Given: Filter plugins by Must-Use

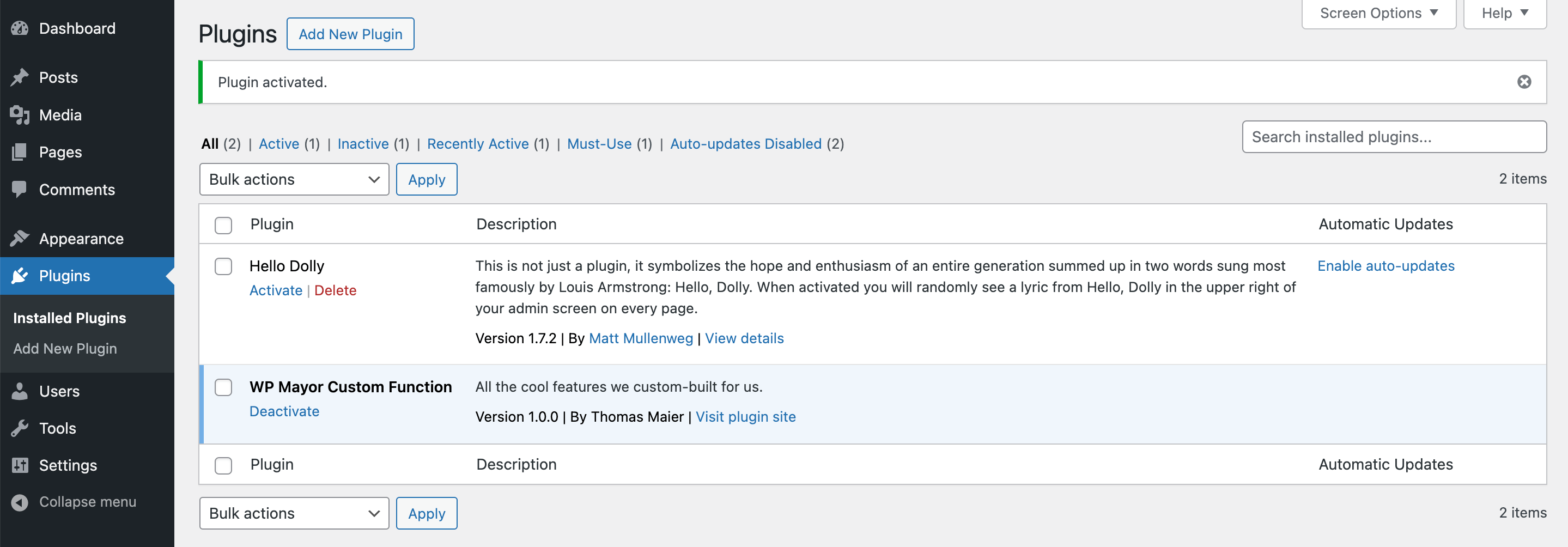Looking at the screenshot, I should pyautogui.click(x=599, y=144).
